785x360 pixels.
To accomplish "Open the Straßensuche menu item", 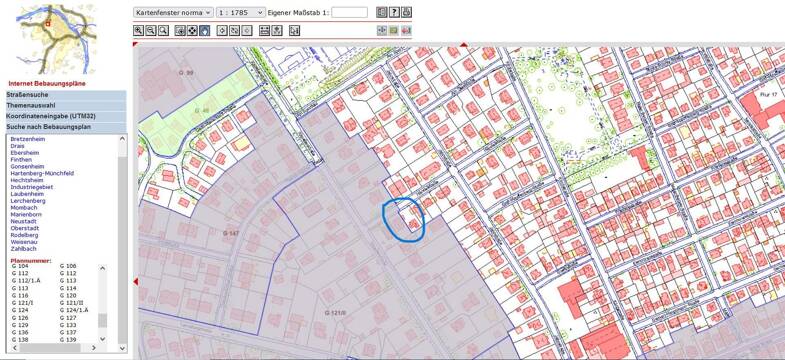I will coord(66,95).
